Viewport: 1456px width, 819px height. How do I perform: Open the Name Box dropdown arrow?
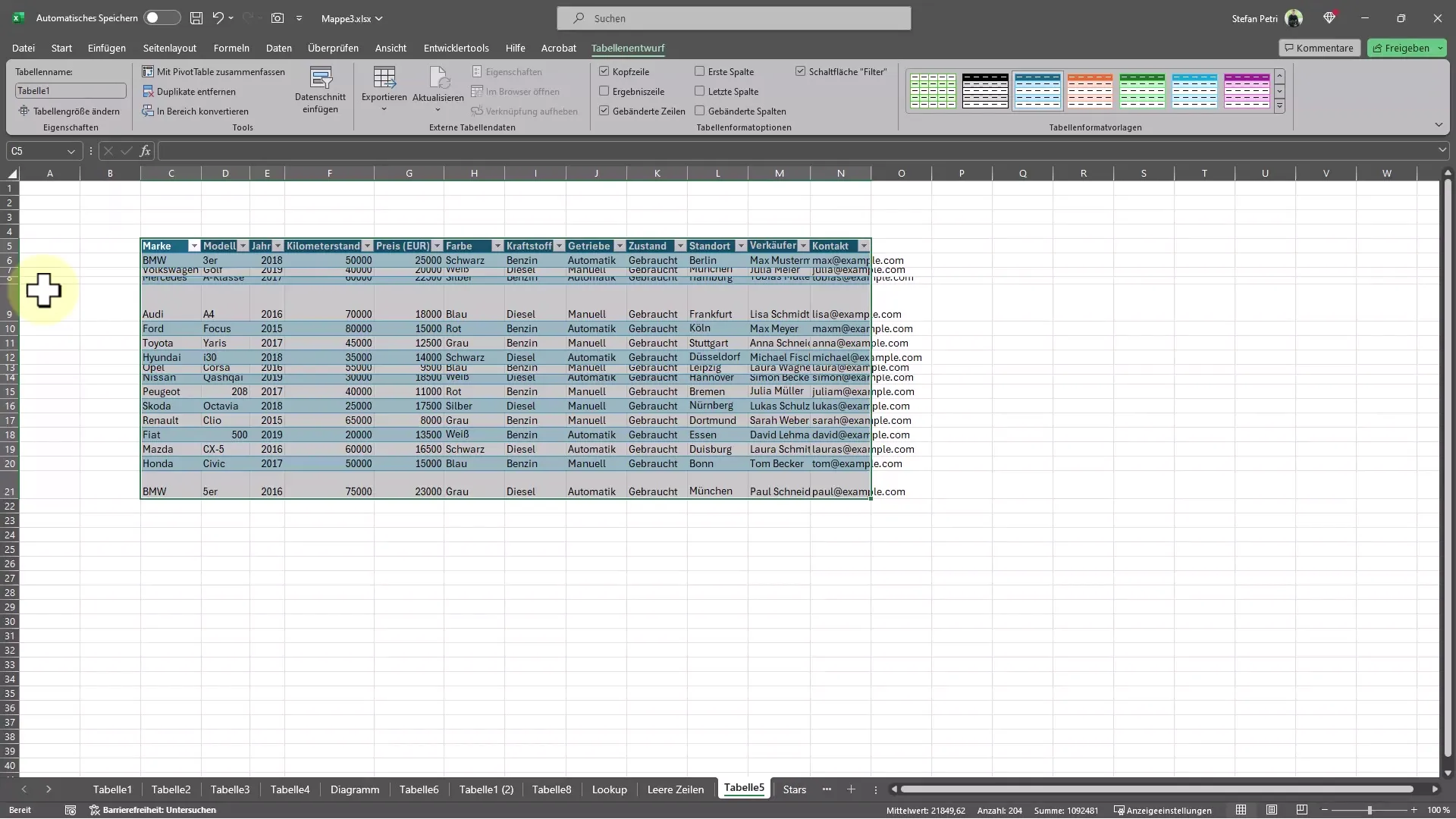click(71, 152)
